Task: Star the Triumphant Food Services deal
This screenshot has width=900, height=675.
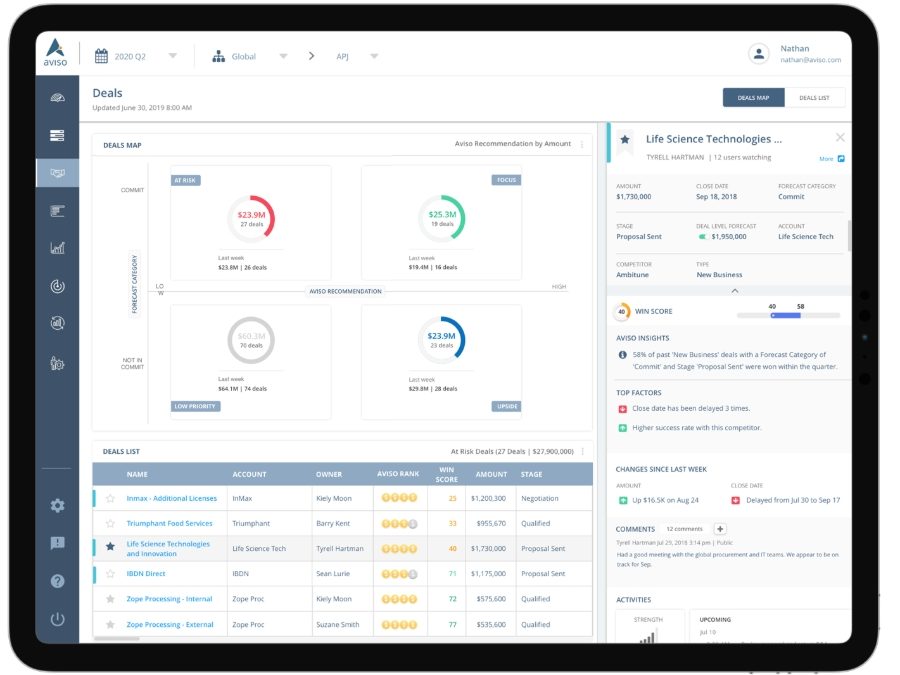Action: point(110,523)
